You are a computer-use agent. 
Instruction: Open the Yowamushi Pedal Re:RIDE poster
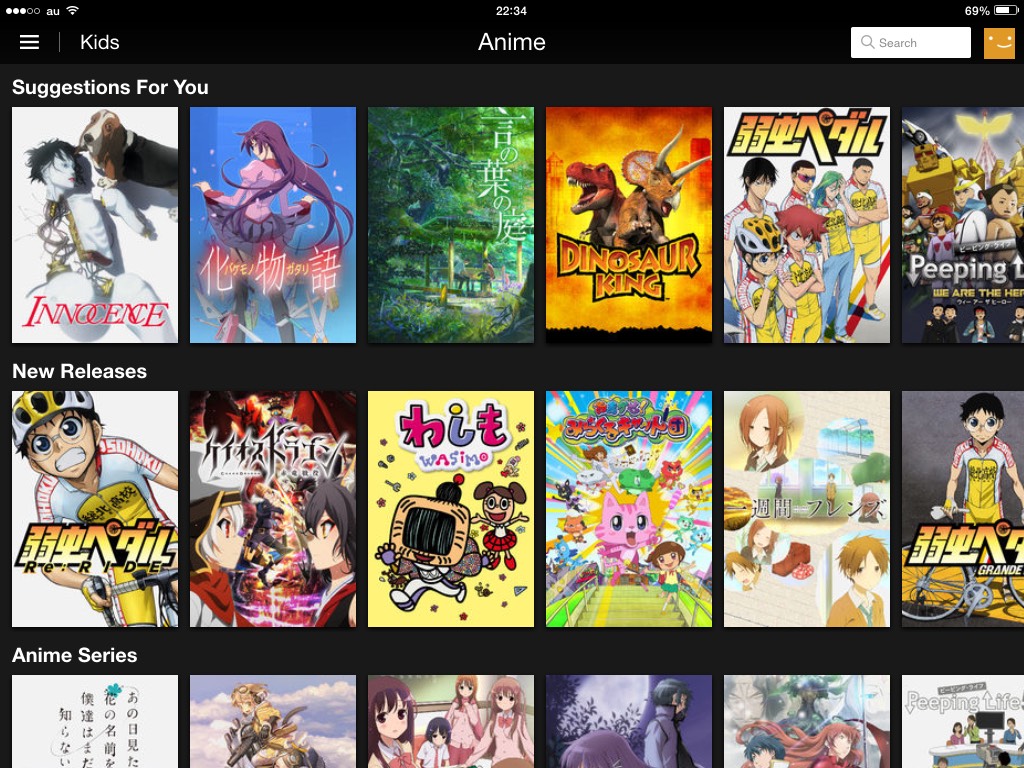click(x=95, y=509)
